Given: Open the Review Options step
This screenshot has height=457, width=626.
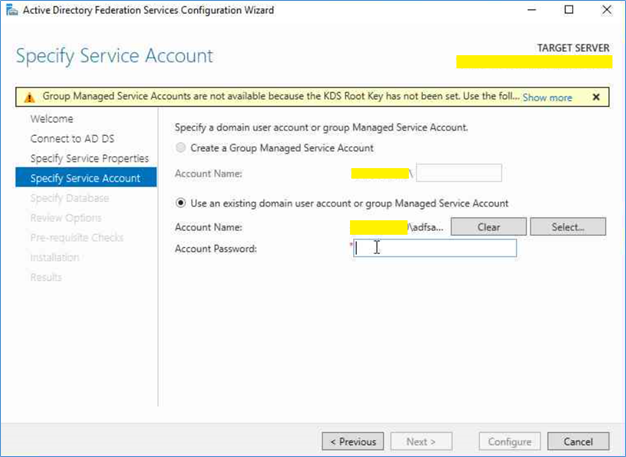Looking at the screenshot, I should pos(65,218).
